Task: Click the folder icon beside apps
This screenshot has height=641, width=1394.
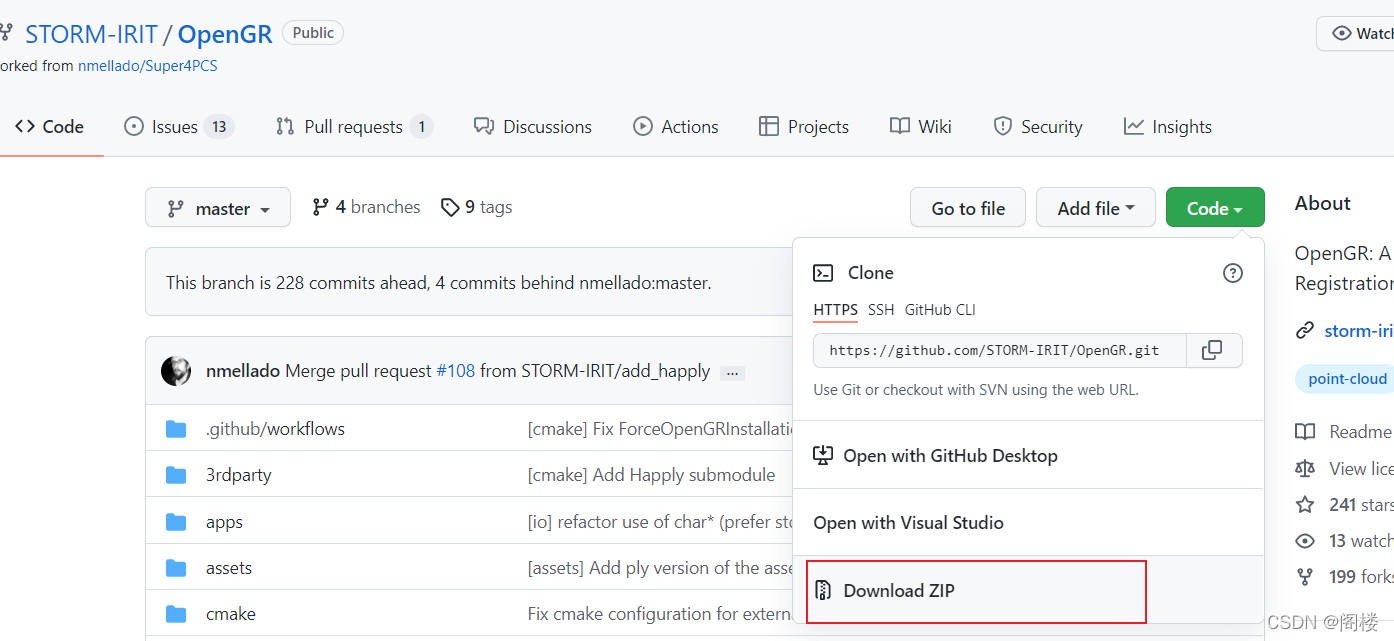Action: point(176,522)
